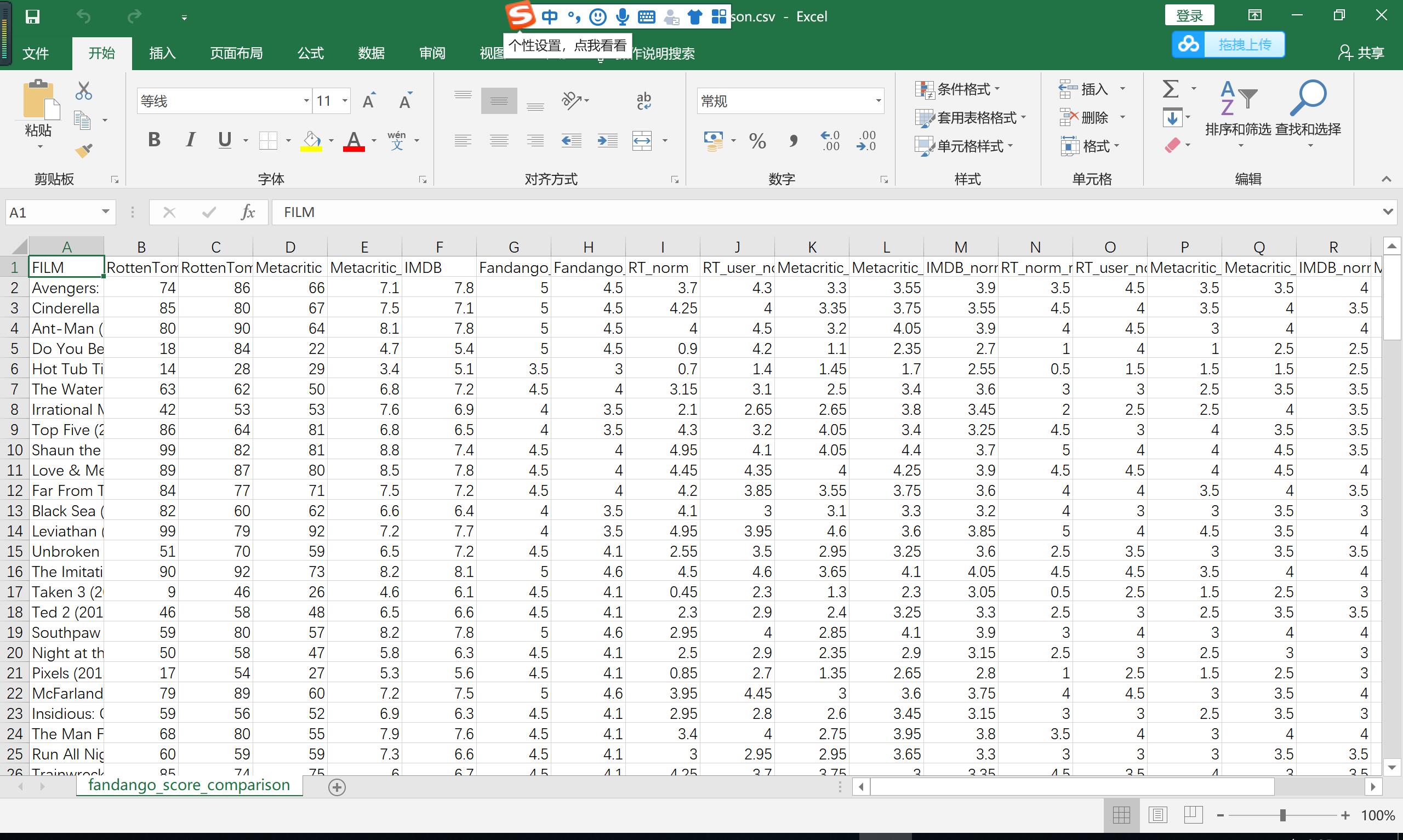Click the 登录 sign-in button
Image resolution: width=1403 pixels, height=840 pixels.
[1189, 16]
